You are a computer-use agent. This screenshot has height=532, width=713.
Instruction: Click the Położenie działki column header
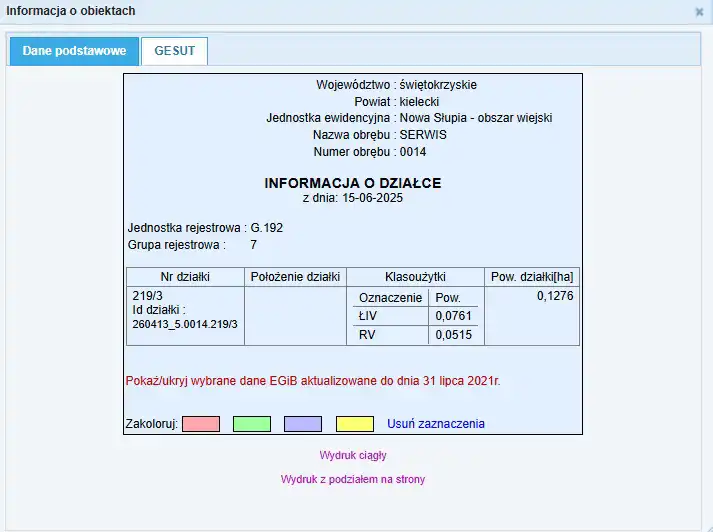[295, 277]
